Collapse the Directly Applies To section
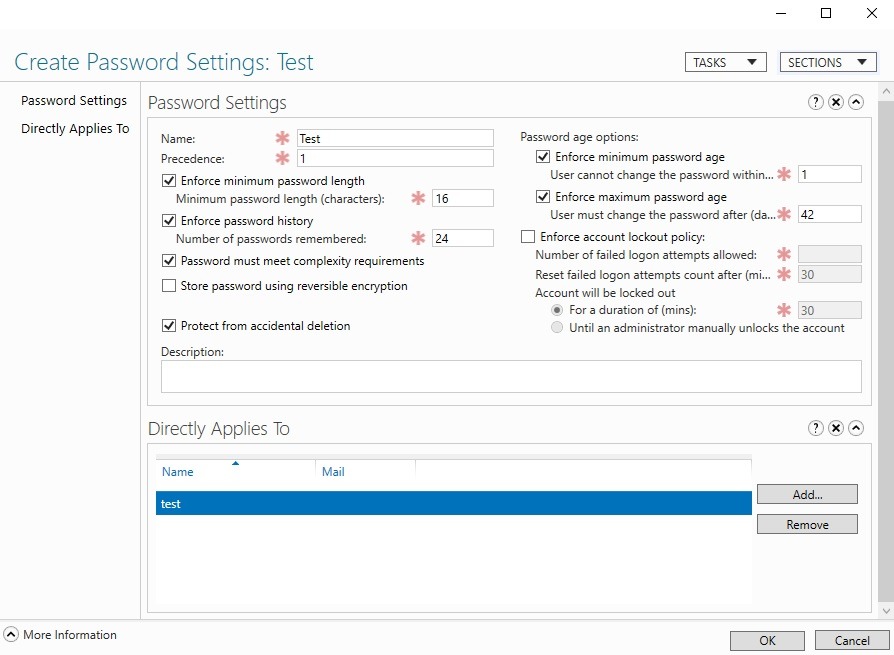Image resolution: width=894 pixels, height=655 pixels. click(x=856, y=428)
